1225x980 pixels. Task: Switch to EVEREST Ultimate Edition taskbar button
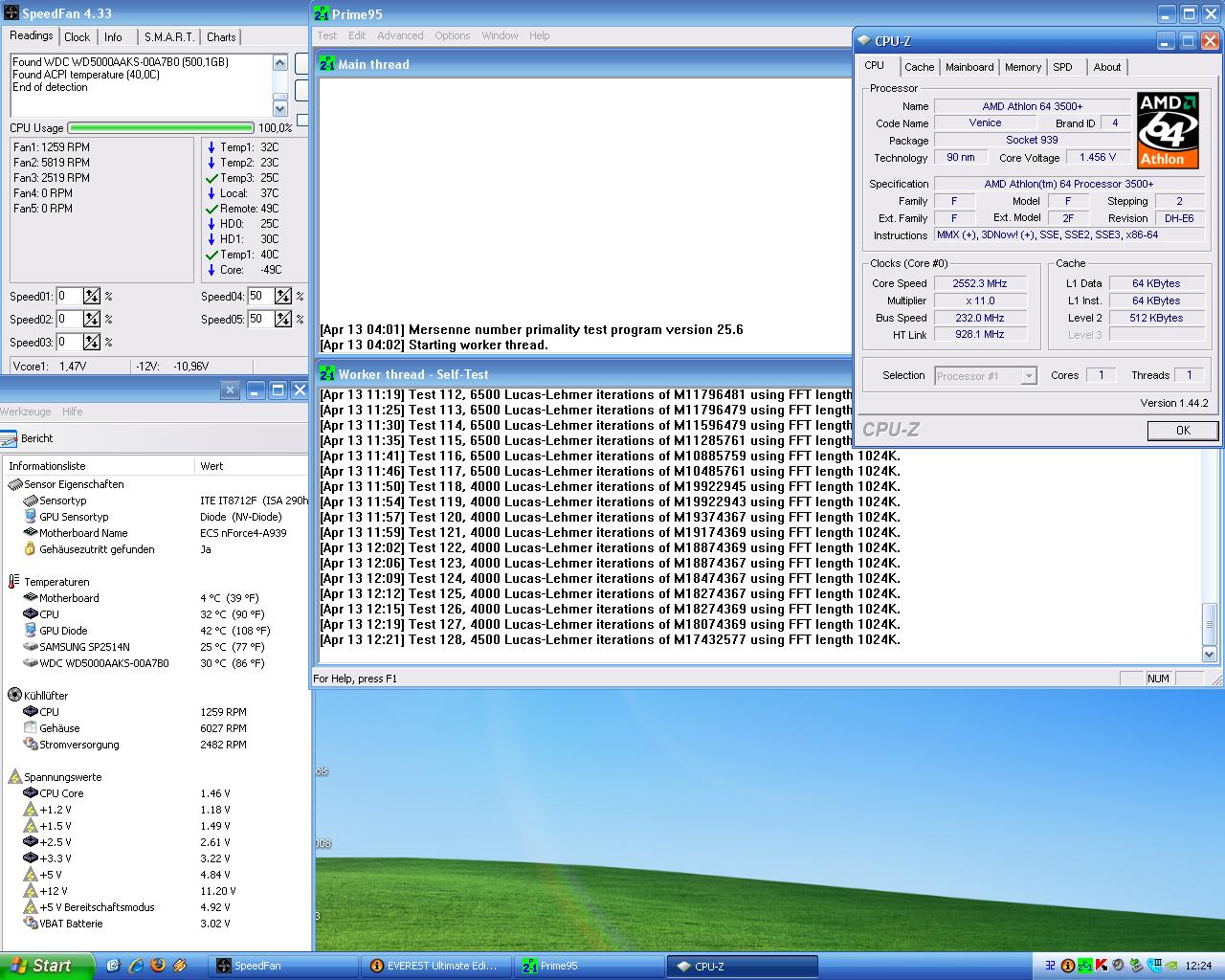coord(436,966)
